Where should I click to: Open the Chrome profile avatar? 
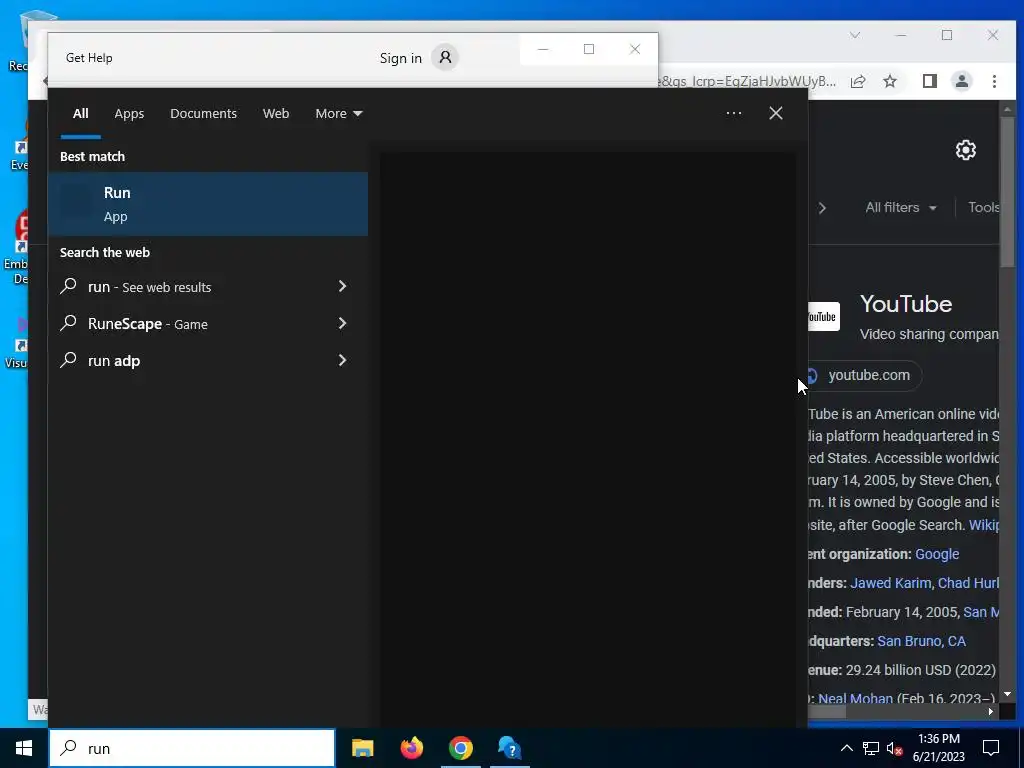pyautogui.click(x=961, y=81)
